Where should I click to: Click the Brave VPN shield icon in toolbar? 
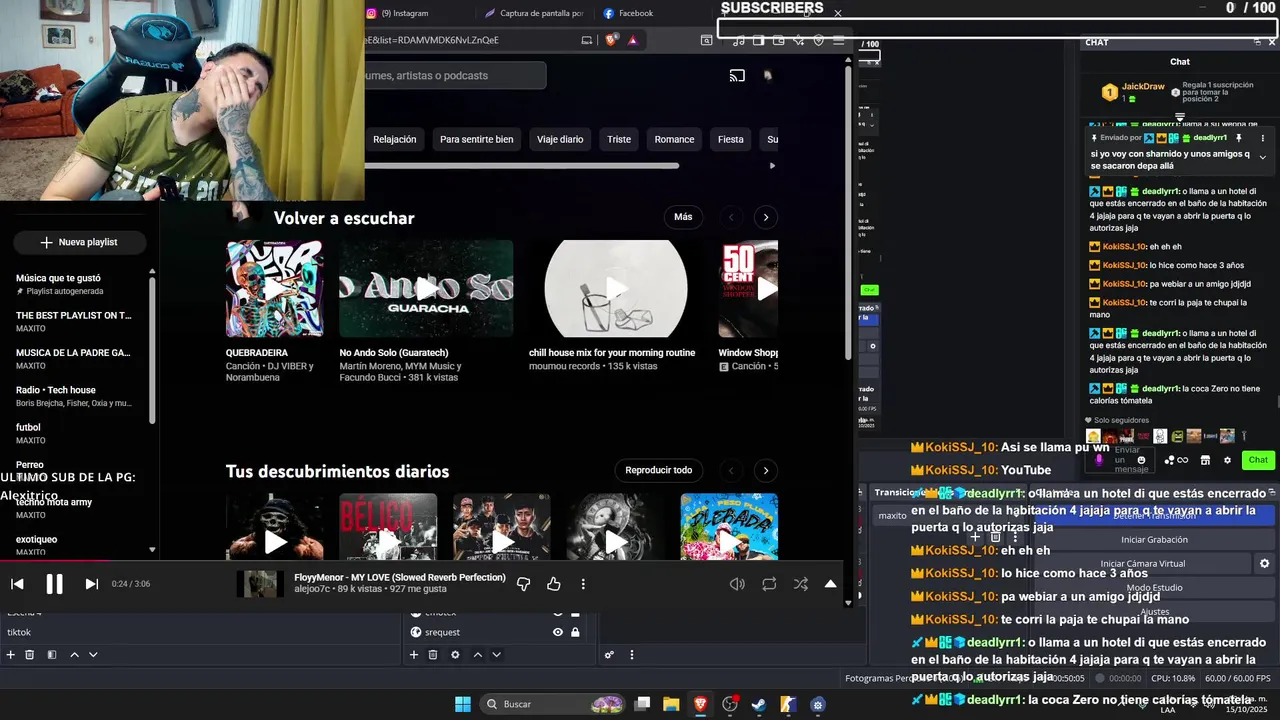tap(818, 40)
